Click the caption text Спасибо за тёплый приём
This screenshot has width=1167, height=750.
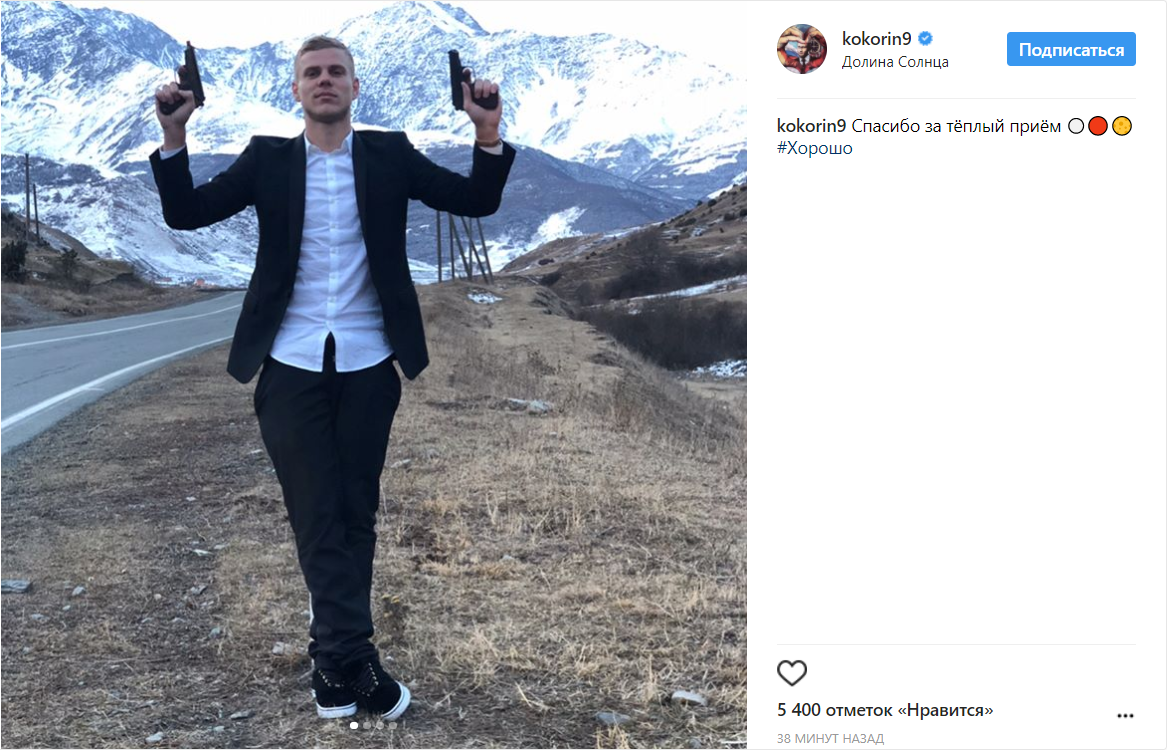[x=956, y=126]
